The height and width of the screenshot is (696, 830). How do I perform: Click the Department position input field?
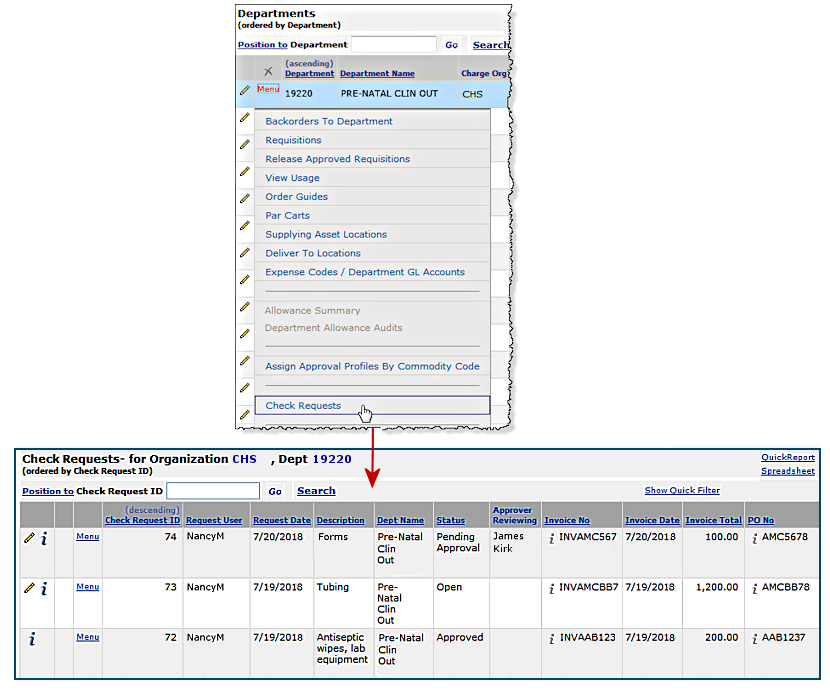point(393,45)
